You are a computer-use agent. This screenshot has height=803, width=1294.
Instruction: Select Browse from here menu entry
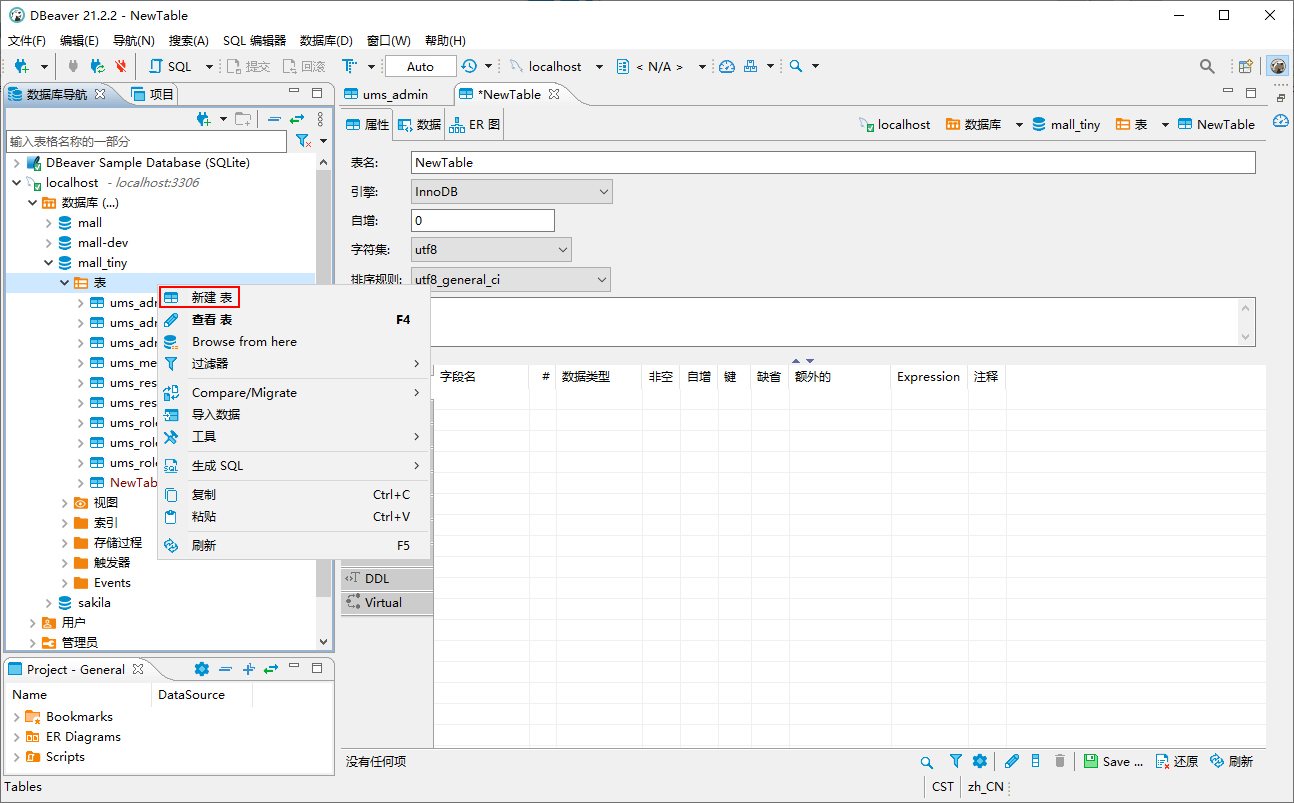(x=295, y=341)
